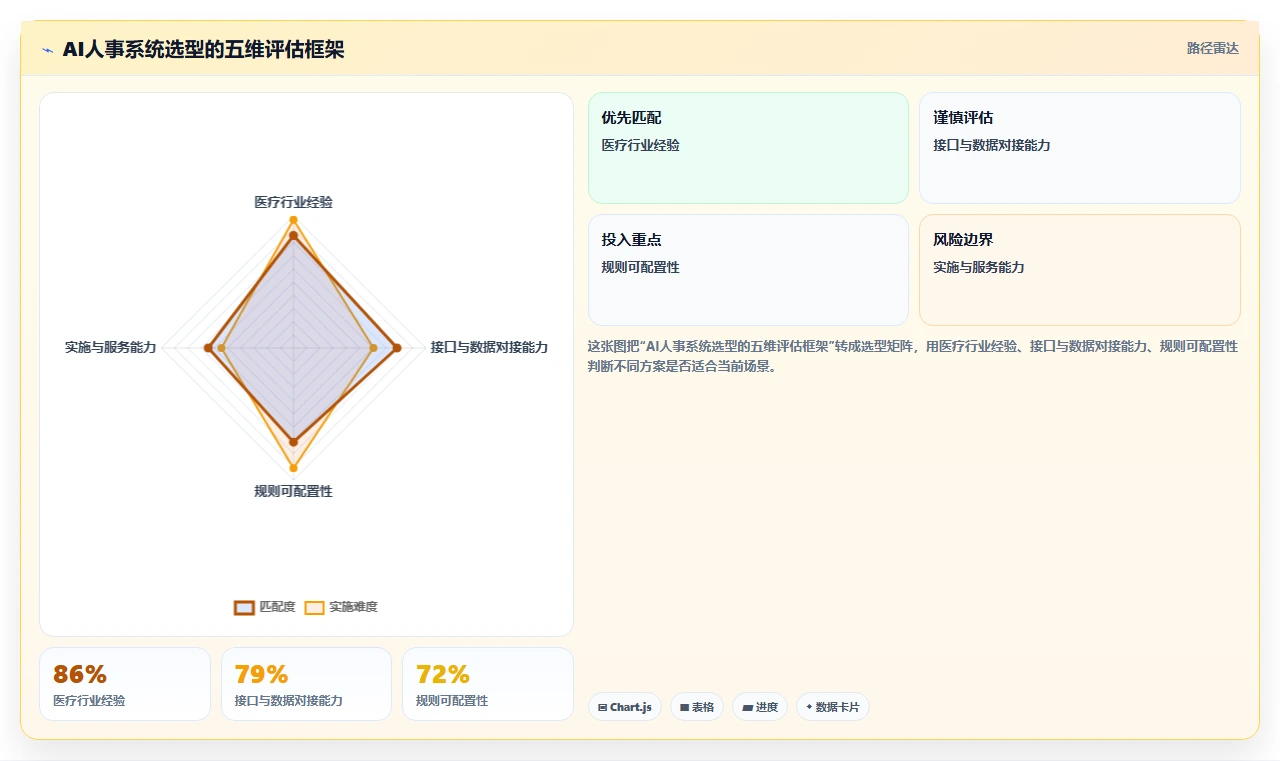Click the title AI人事系统选型的五维评估框架
Viewport: 1280px width, 761px height.
click(x=203, y=49)
